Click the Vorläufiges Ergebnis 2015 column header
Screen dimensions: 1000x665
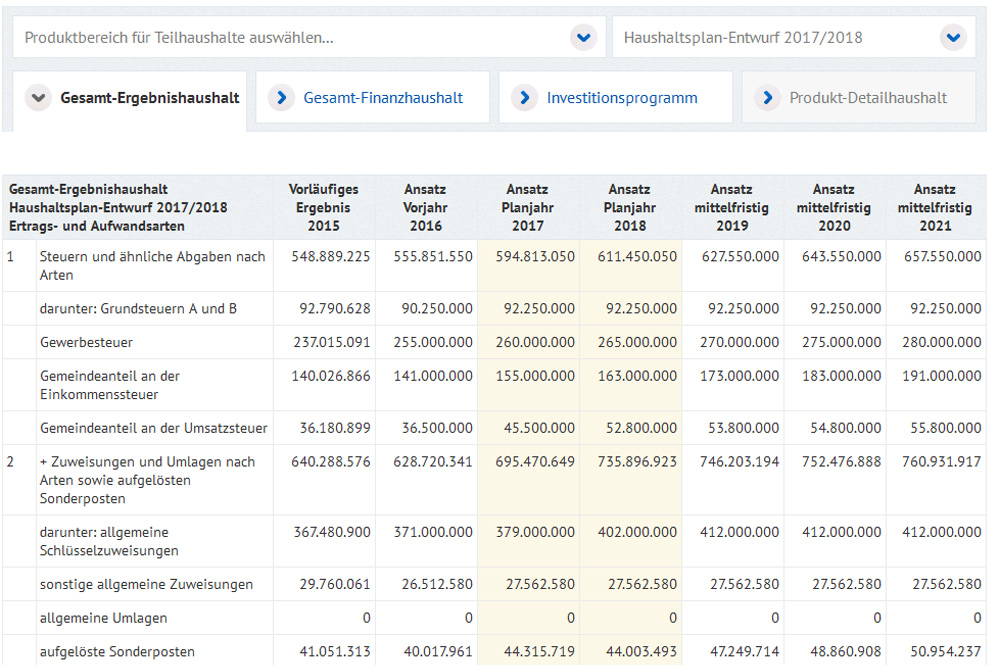324,207
